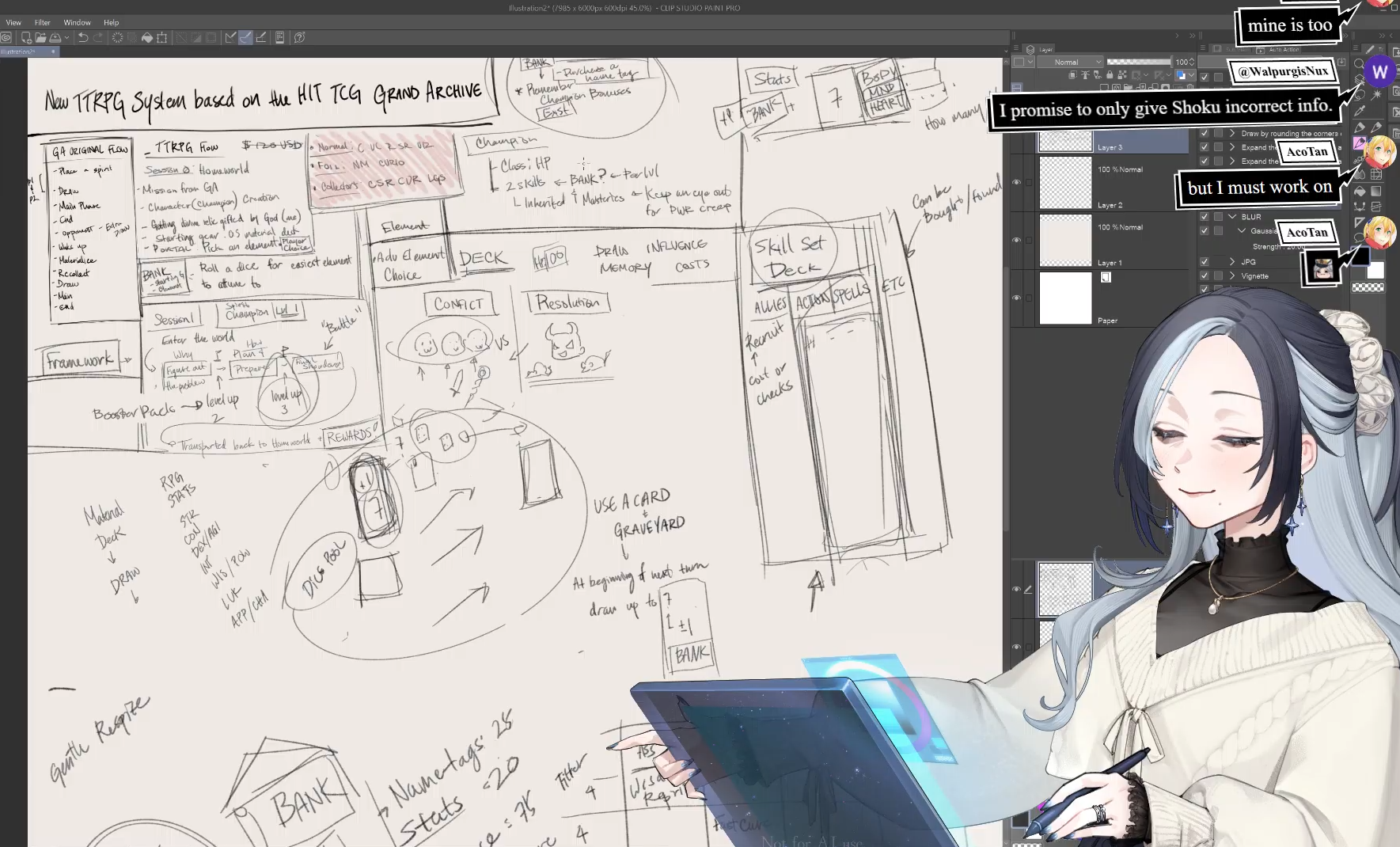
Task: Open the CLIP STUDIO launcher icon
Action: coord(6,37)
